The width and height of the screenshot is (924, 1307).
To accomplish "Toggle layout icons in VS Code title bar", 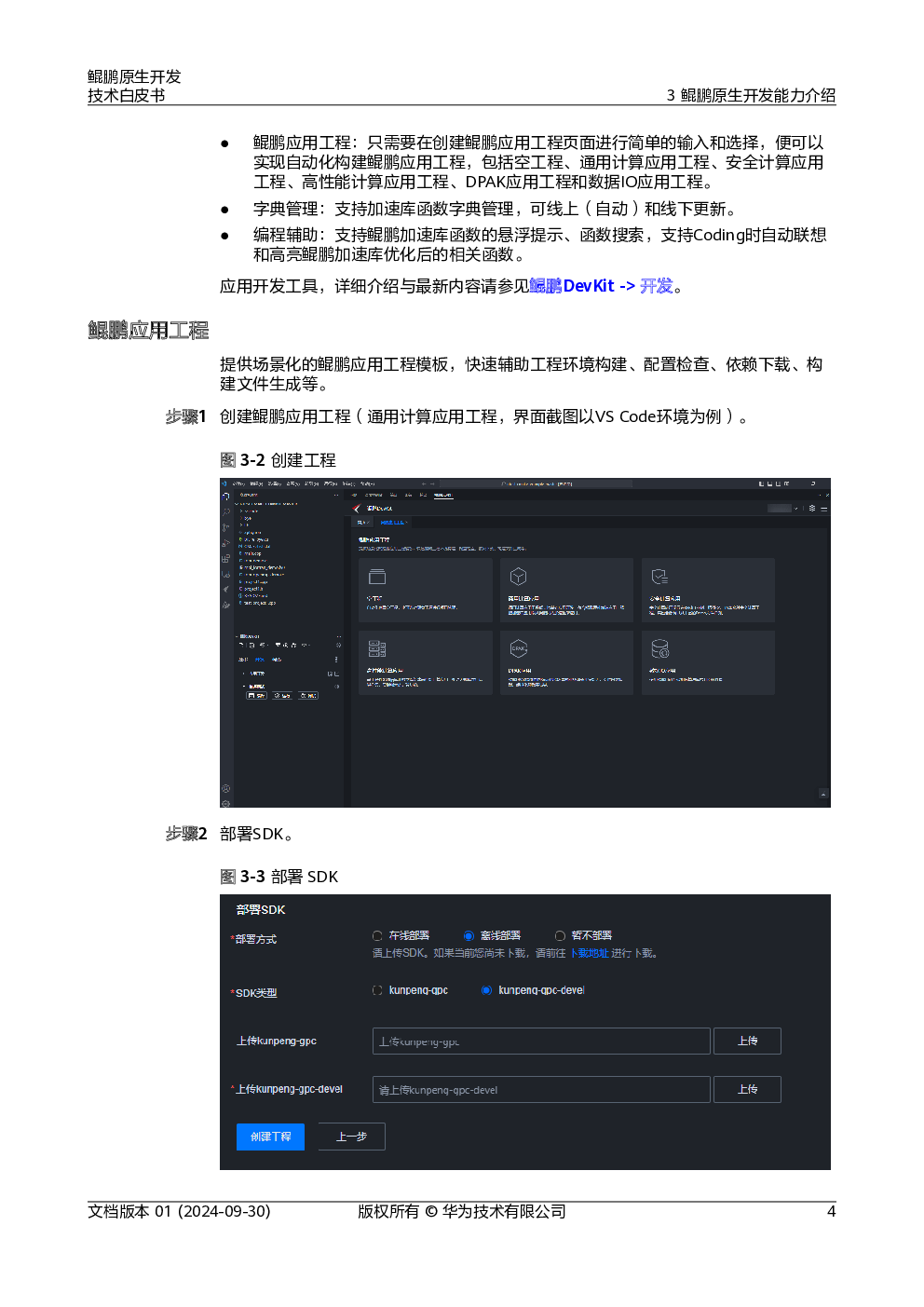I will 773,483.
